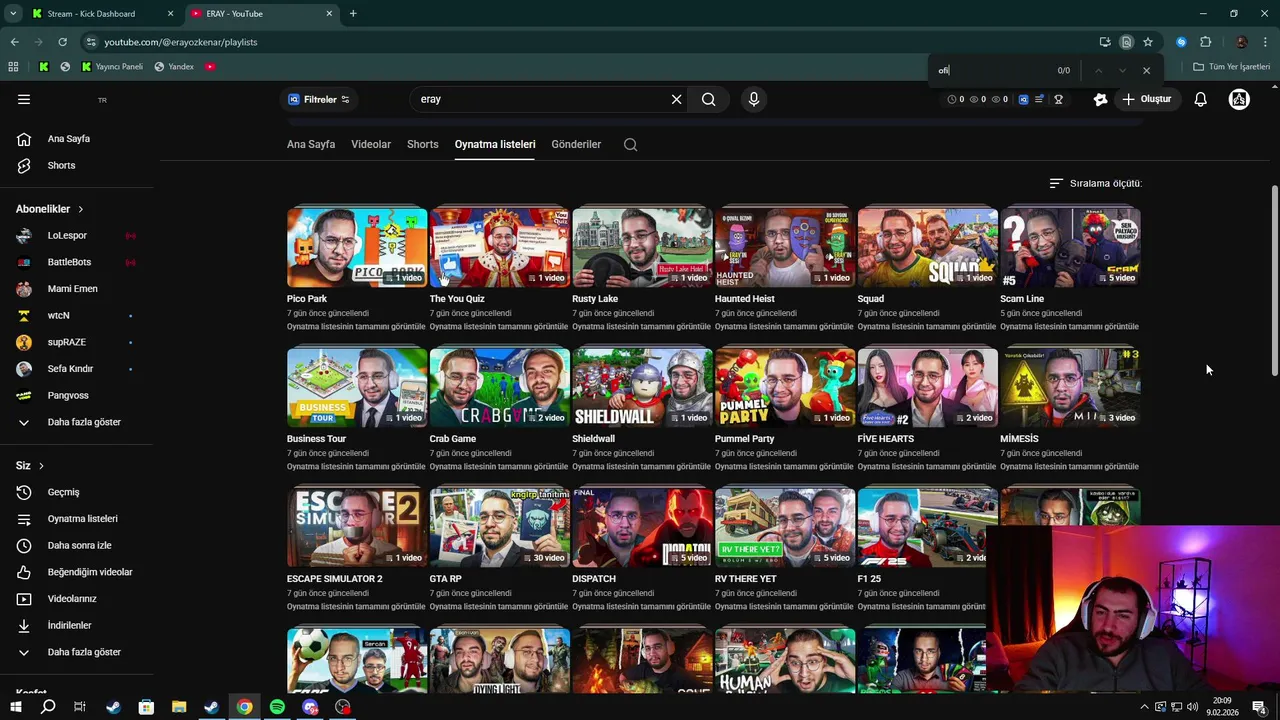The height and width of the screenshot is (720, 1280).
Task: Open the Rusty Lake playlist thumbnail
Action: pos(642,247)
